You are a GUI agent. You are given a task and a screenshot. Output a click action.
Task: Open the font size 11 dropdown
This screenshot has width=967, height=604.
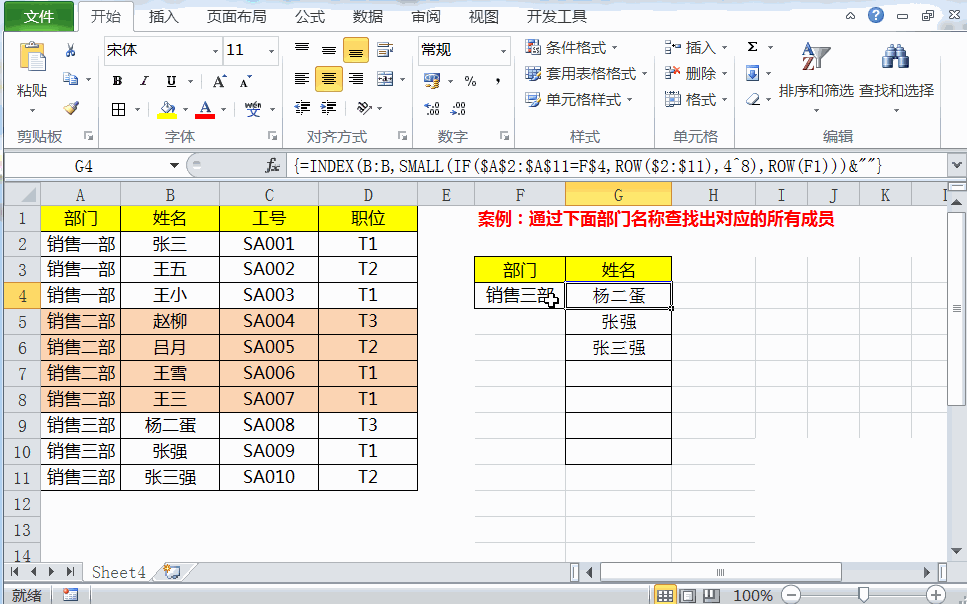coord(271,51)
